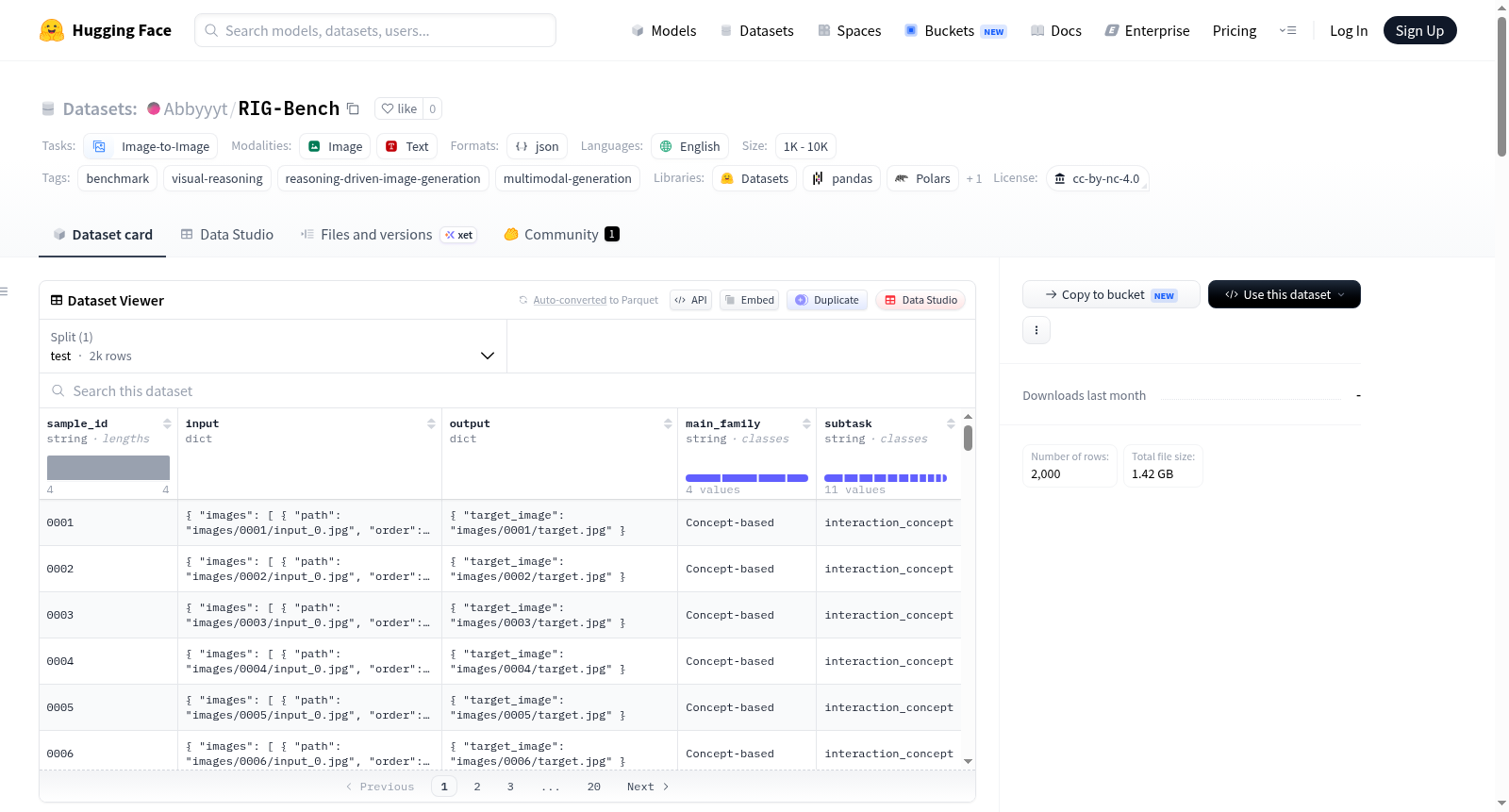Screen dimensions: 1509x812
Task: Open Data Studio from the viewer header
Action: tap(920, 300)
